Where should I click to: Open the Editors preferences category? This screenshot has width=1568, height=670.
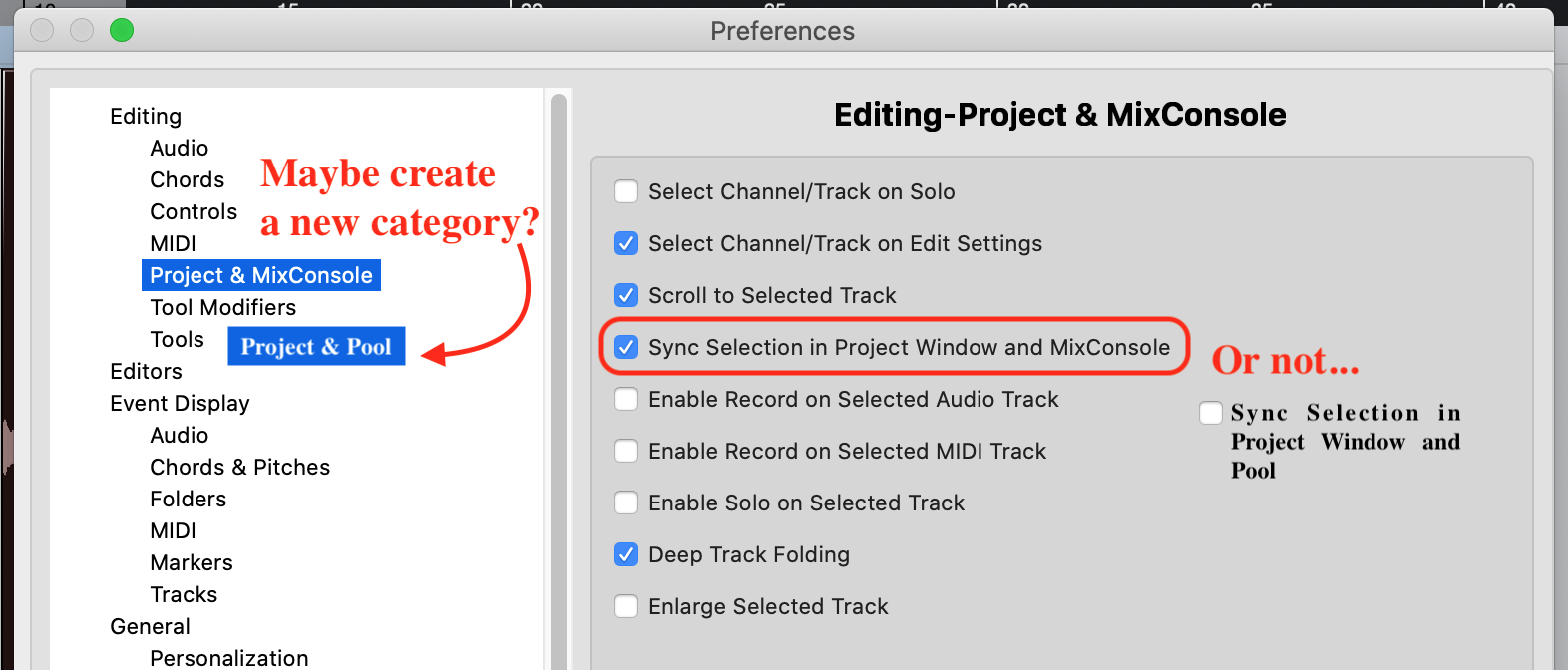click(146, 371)
